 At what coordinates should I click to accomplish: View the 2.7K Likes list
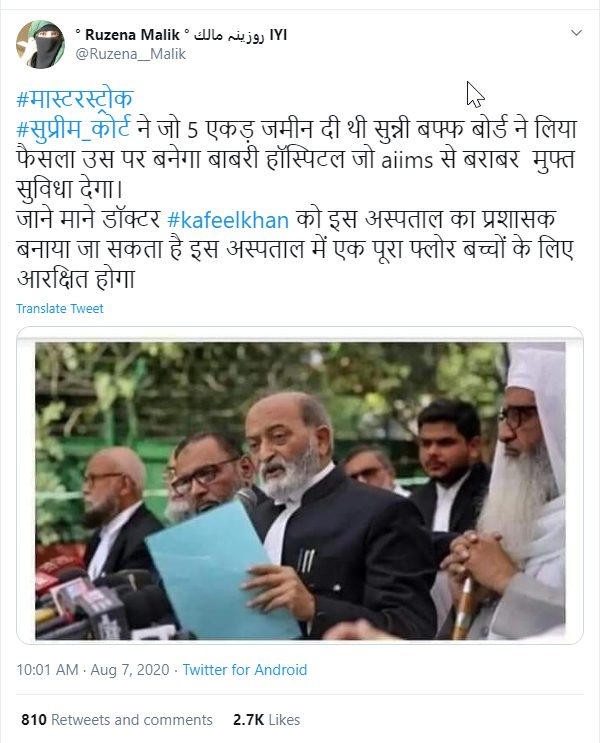[x=266, y=720]
